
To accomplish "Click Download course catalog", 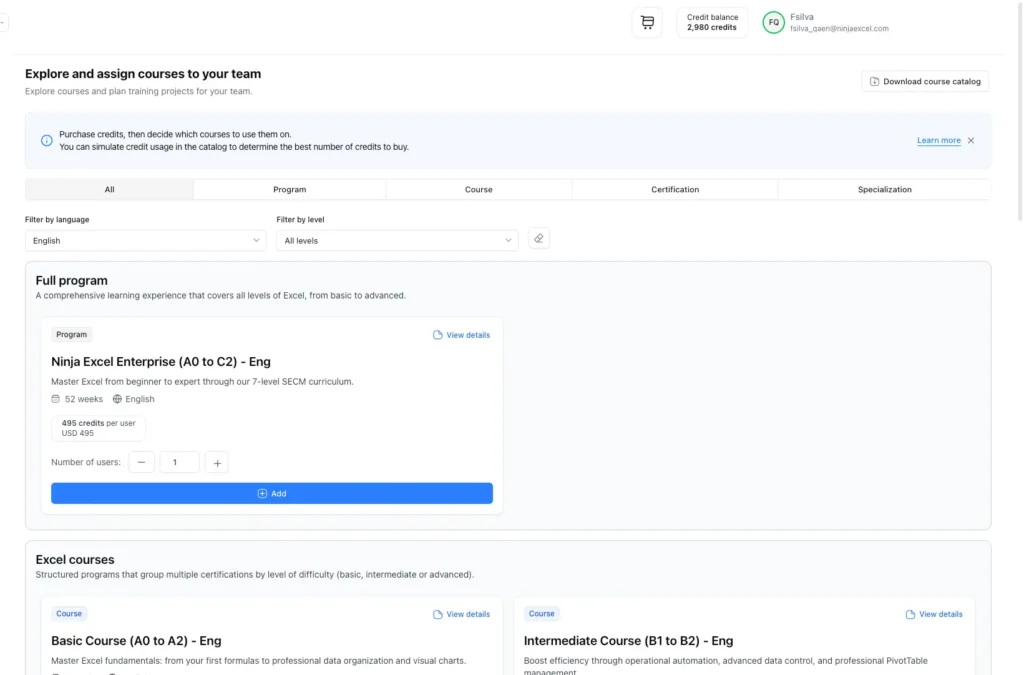I will tap(924, 81).
